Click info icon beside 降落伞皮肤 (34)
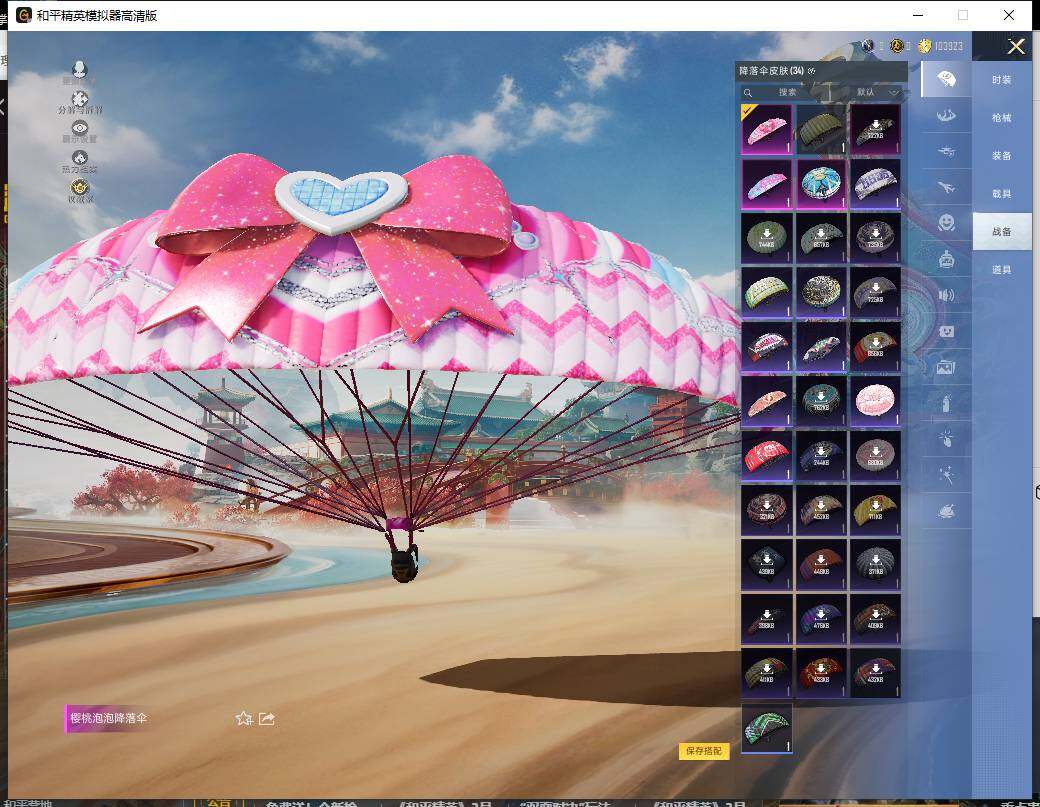This screenshot has height=807, width=1040. [x=812, y=70]
